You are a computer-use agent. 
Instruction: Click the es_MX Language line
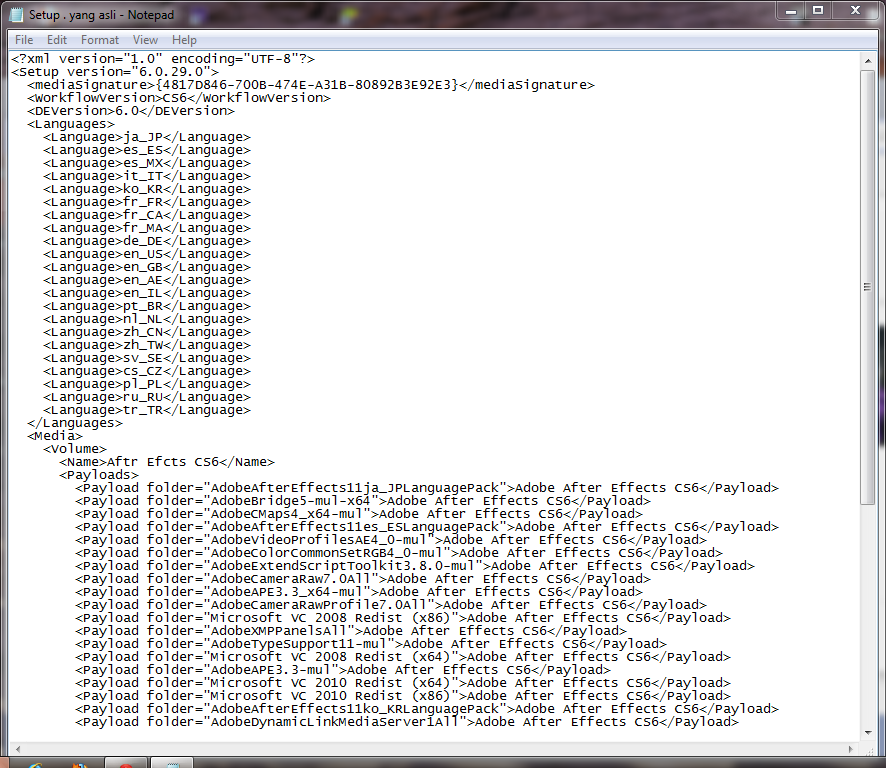click(147, 163)
